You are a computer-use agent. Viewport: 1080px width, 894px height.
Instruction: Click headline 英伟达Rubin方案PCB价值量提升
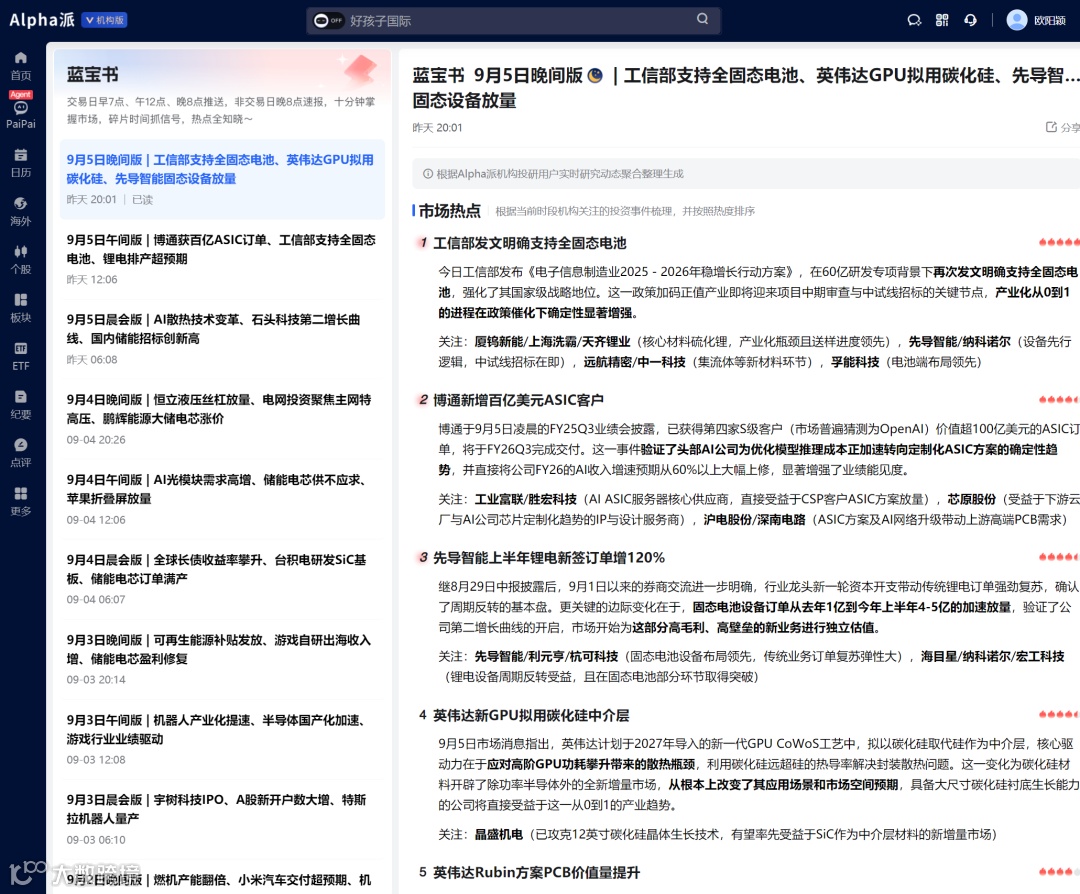pyautogui.click(x=536, y=873)
